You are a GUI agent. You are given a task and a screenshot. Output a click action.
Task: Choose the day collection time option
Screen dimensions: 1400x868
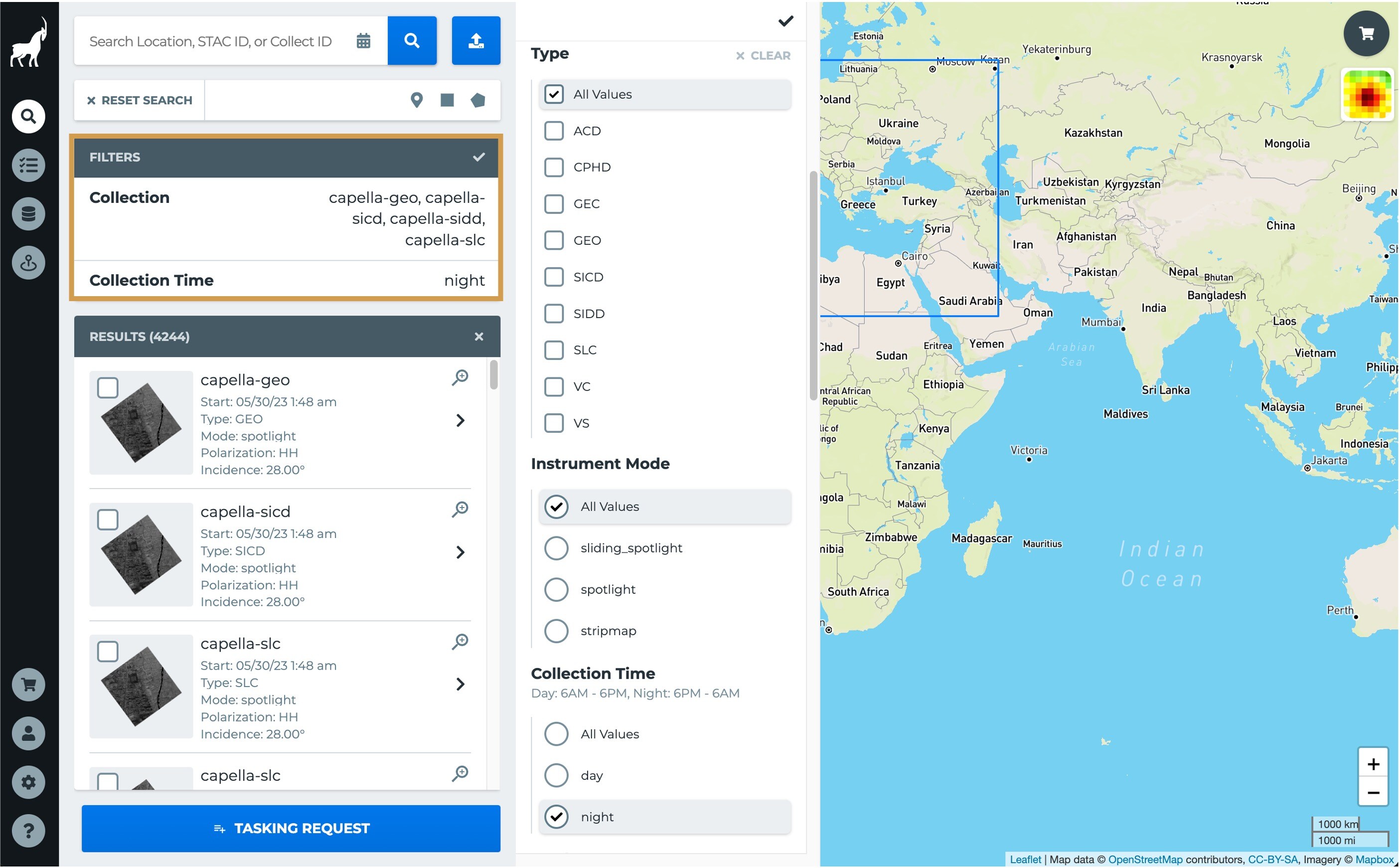(556, 776)
